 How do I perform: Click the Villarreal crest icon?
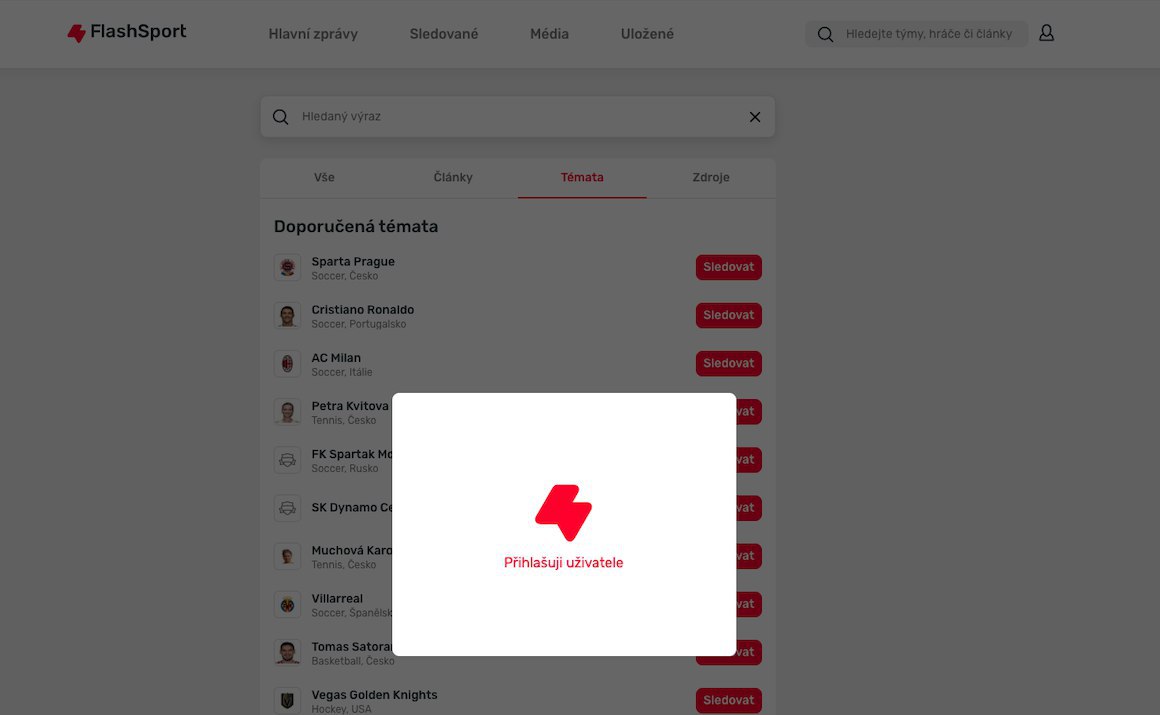(287, 604)
